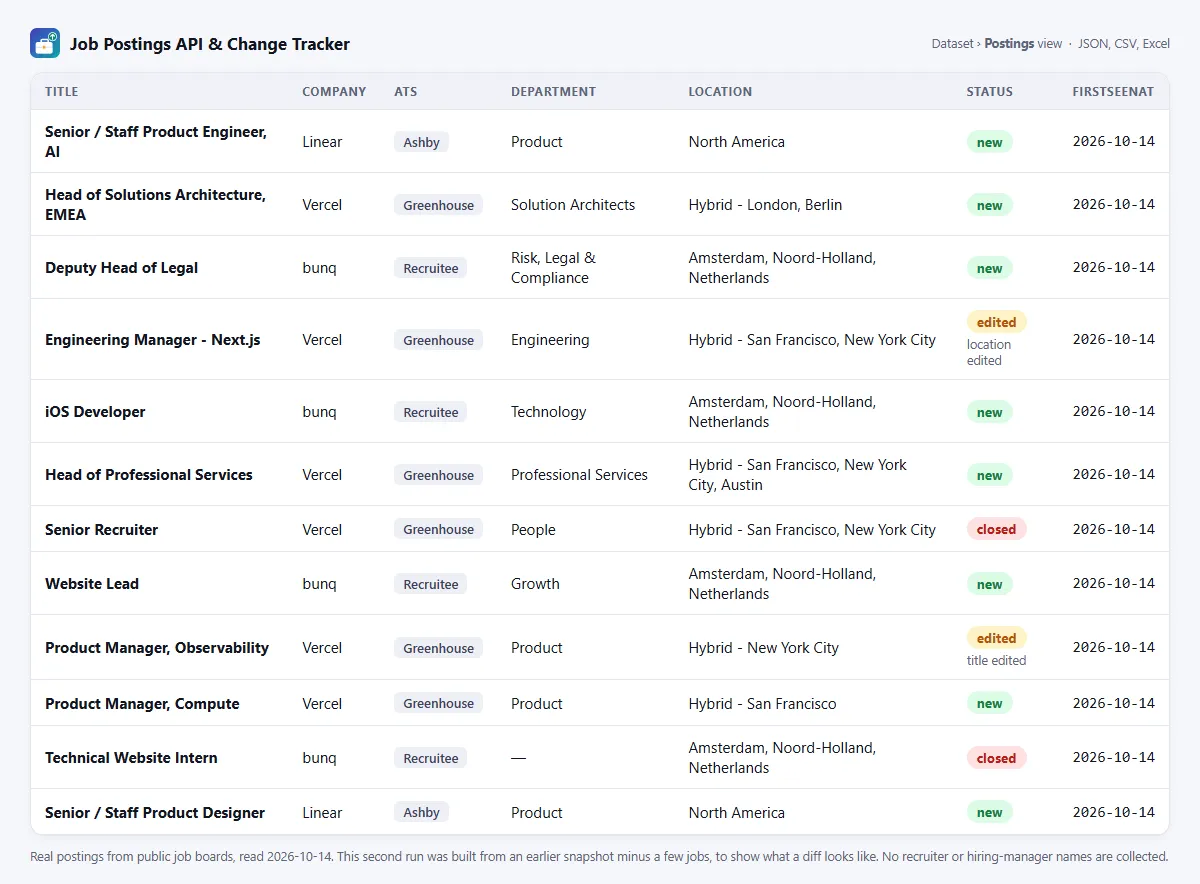Click the DEPARTMENT column header

point(553,91)
